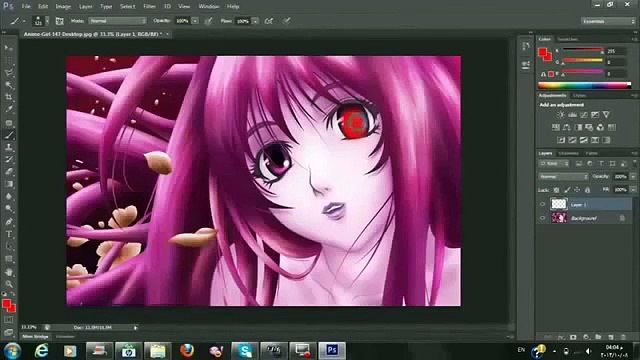The width and height of the screenshot is (640, 360).
Task: Select the Pen tool
Action: (9, 222)
